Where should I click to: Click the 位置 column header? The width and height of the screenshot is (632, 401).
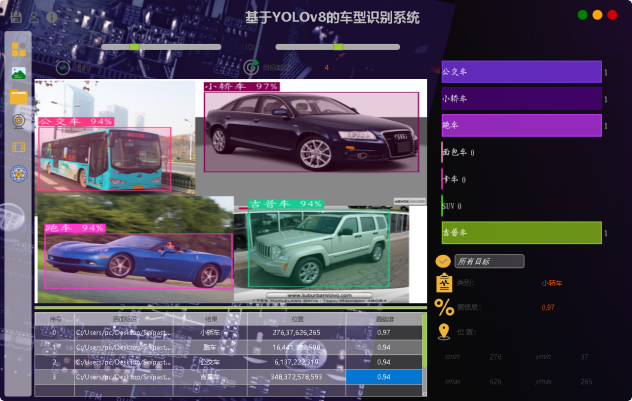pyautogui.click(x=297, y=318)
